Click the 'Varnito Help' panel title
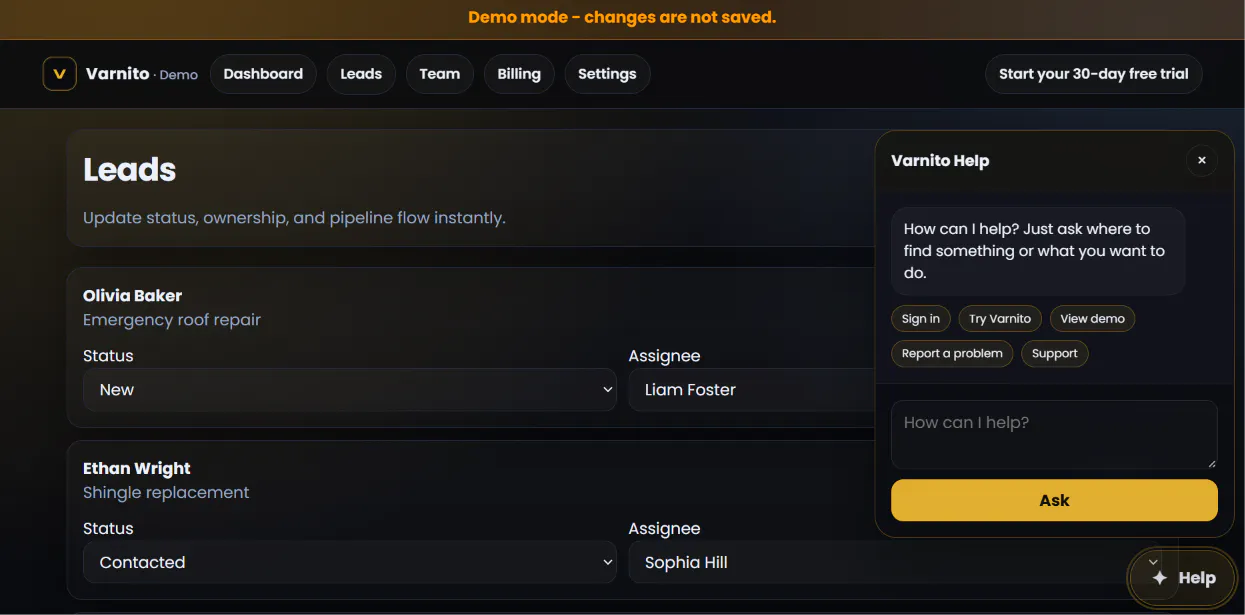The image size is (1245, 615). (x=940, y=161)
